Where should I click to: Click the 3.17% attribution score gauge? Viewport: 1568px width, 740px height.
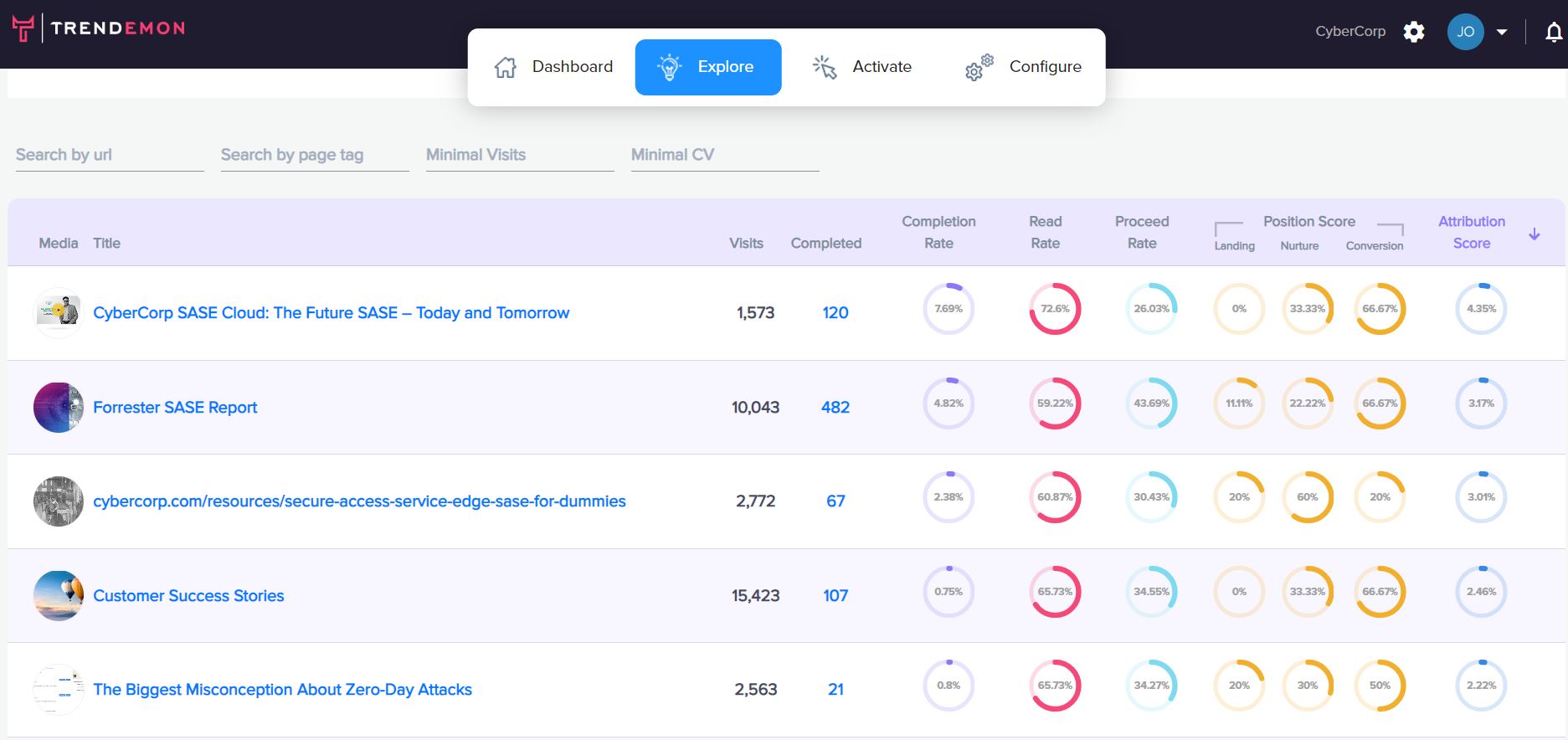click(1481, 403)
